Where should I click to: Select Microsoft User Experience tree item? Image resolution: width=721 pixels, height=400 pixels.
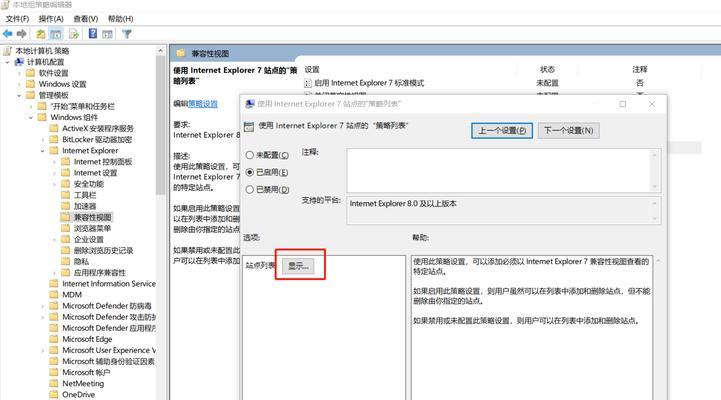tap(109, 350)
